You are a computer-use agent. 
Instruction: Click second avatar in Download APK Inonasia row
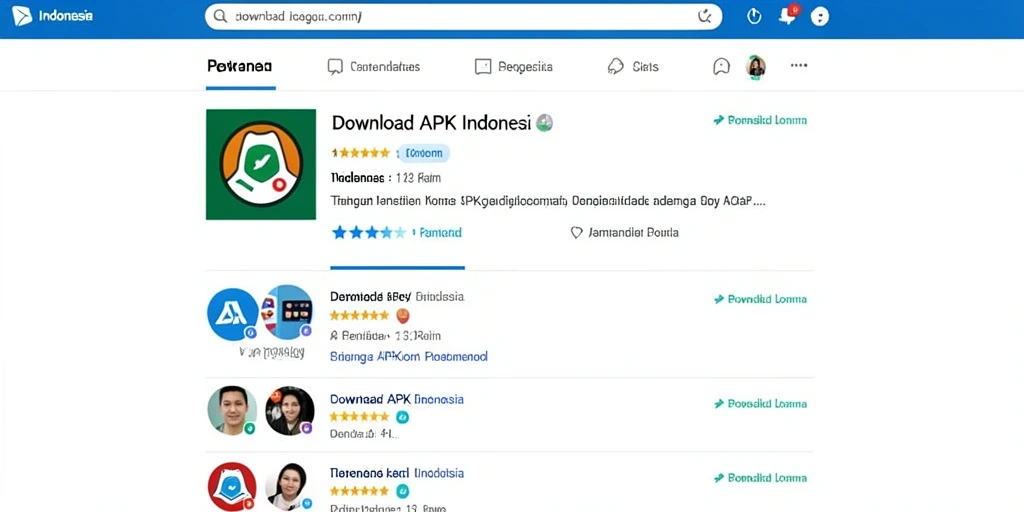pos(289,411)
